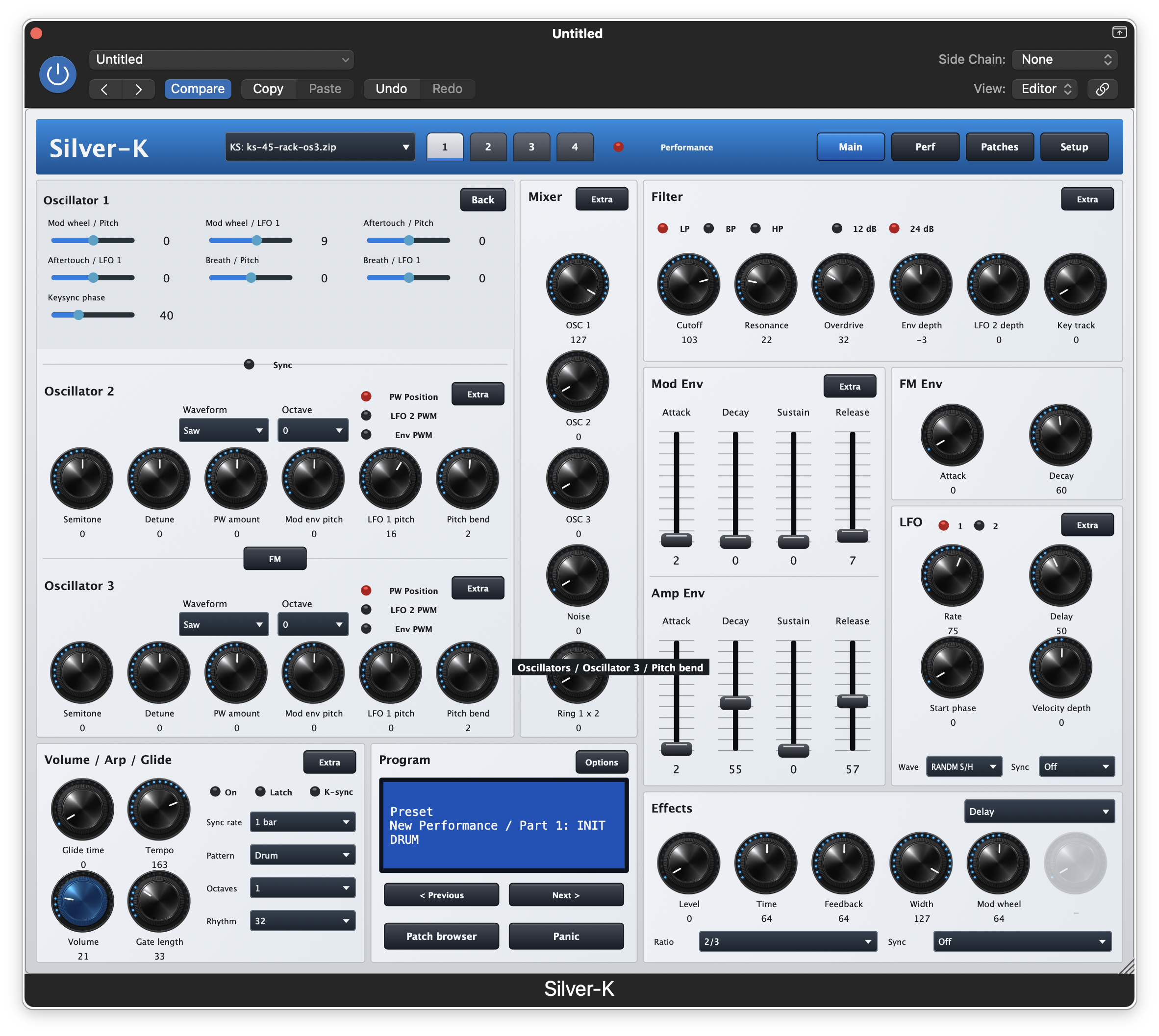Adjust the Keysync phase slider
Viewport: 1159px width, 1036px height.
tap(93, 315)
